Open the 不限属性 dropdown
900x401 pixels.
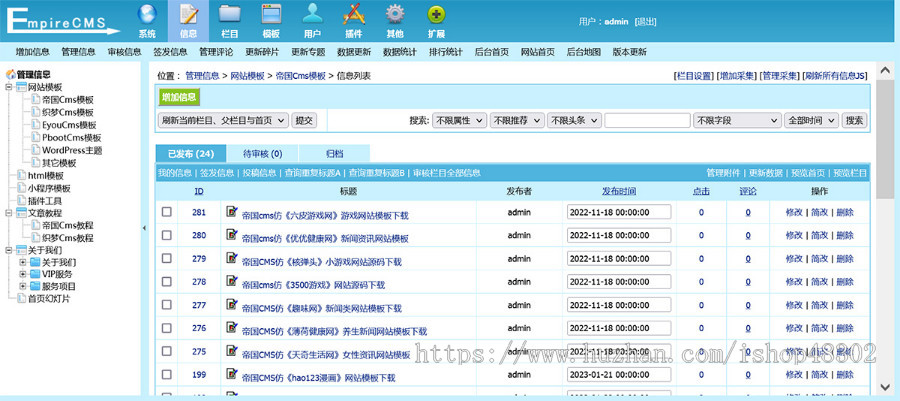458,120
